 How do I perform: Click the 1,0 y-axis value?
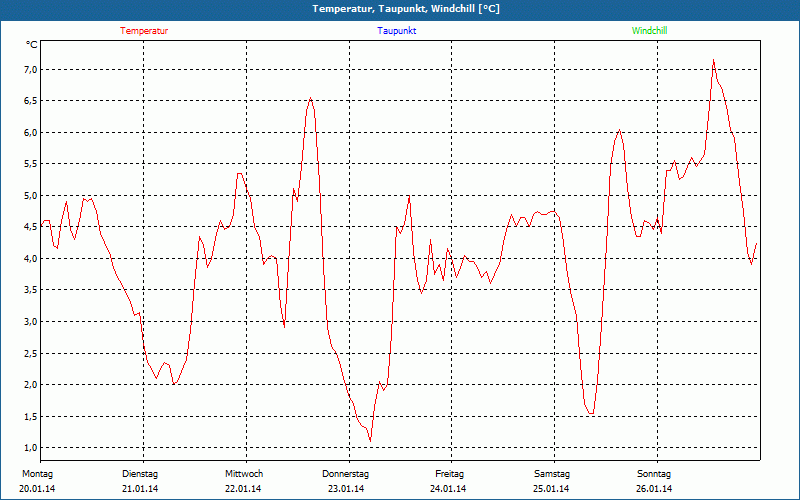[31, 448]
